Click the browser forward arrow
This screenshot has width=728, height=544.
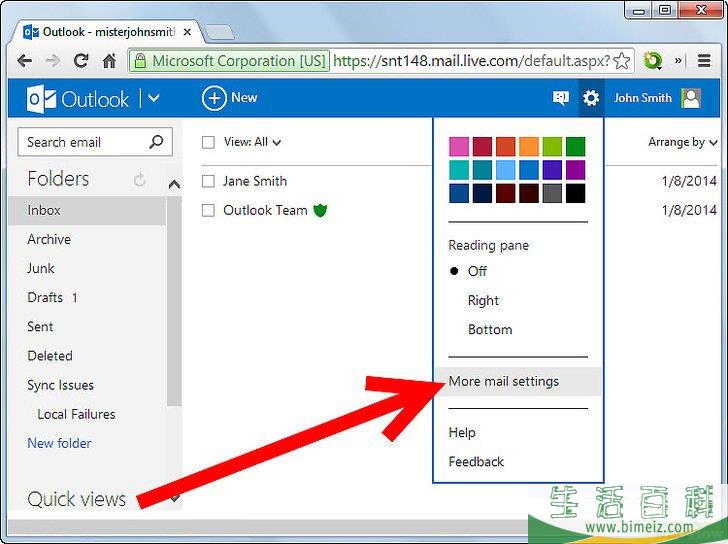coord(52,60)
